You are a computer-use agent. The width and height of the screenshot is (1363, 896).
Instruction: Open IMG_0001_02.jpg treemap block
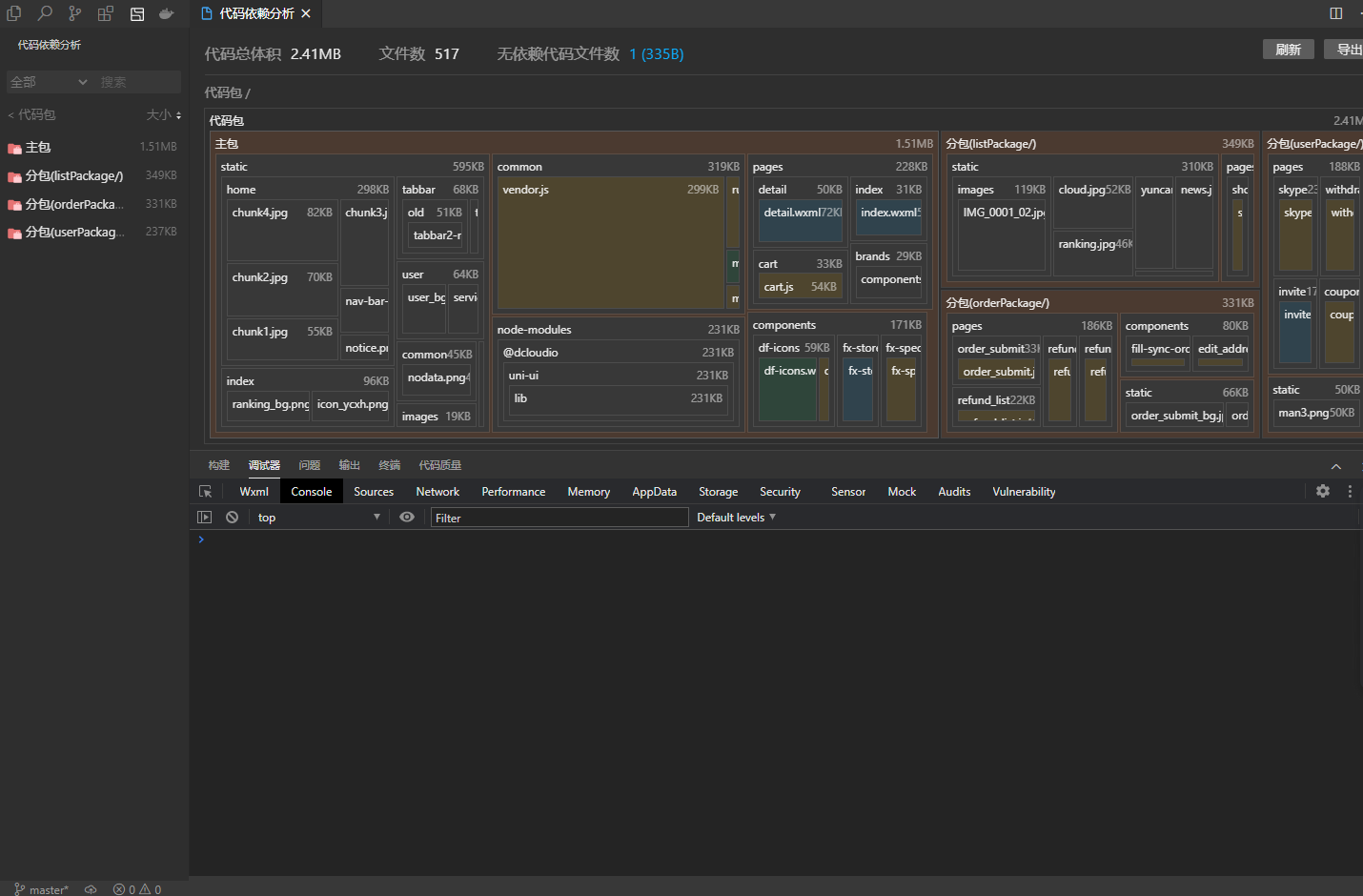1002,236
